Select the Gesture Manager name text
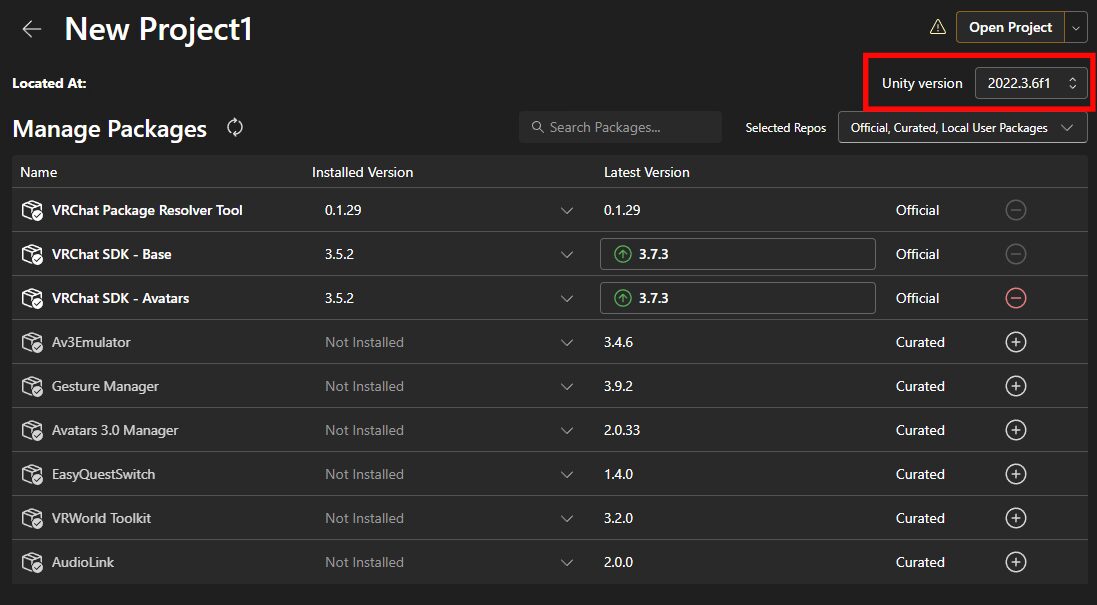 click(x=105, y=386)
